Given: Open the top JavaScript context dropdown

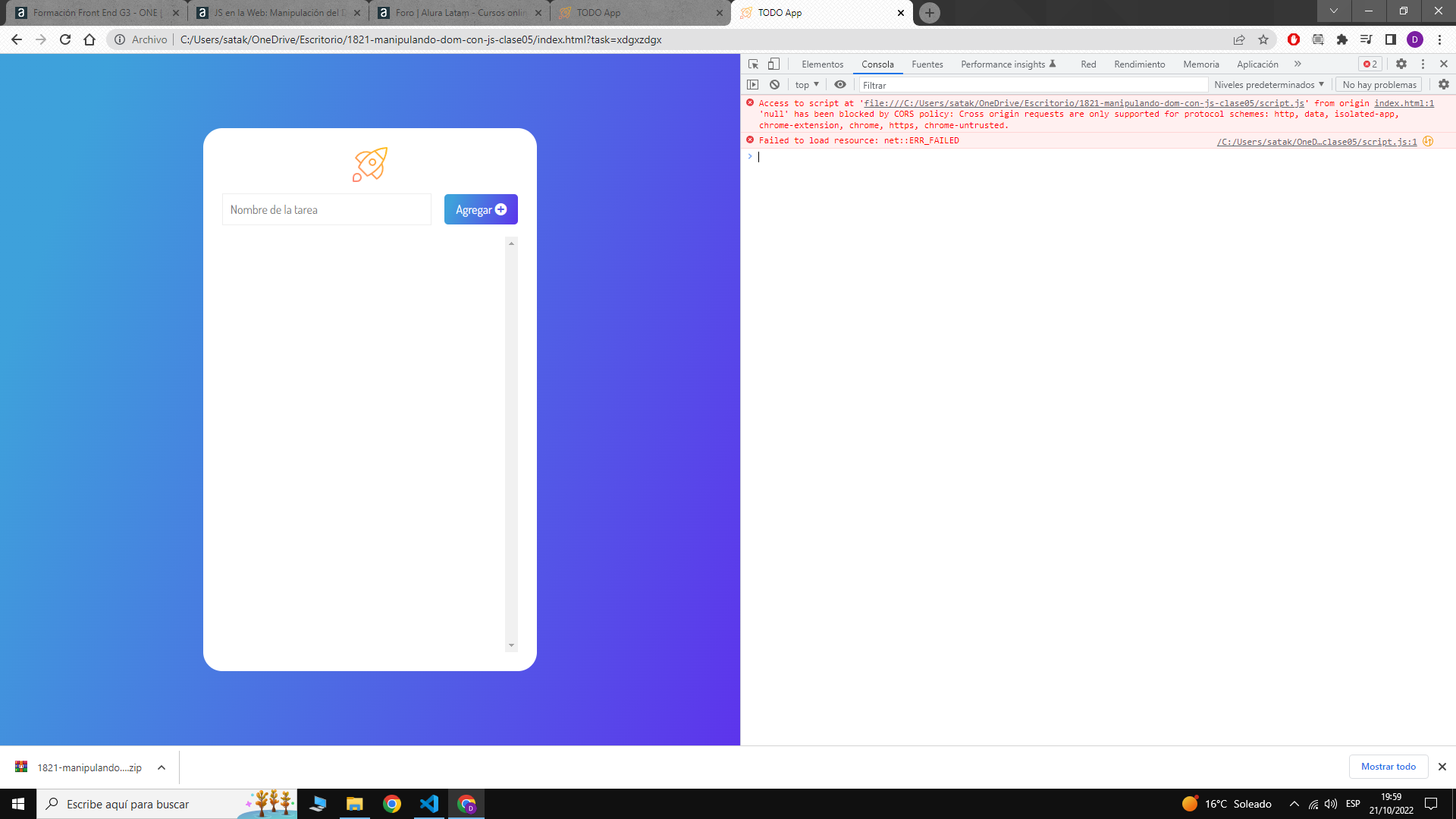Looking at the screenshot, I should (x=807, y=85).
